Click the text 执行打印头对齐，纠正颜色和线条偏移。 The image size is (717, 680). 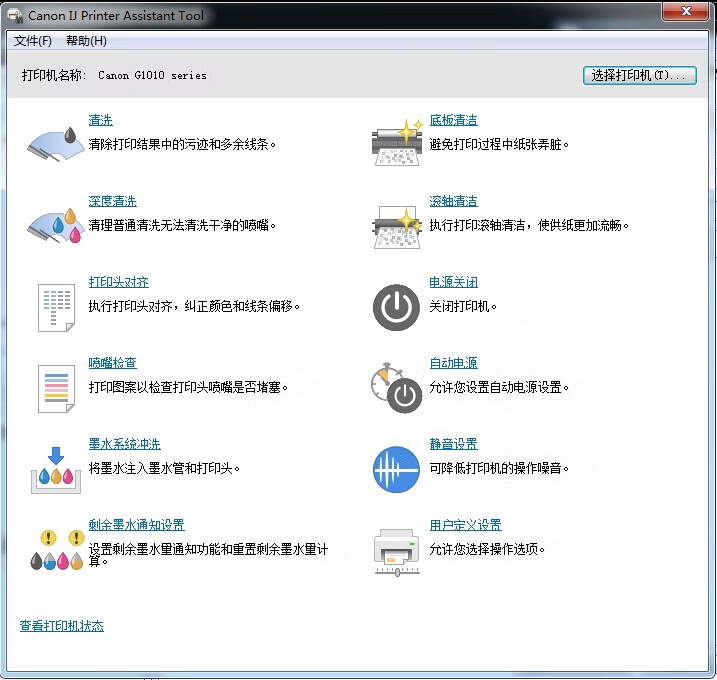pyautogui.click(x=194, y=306)
